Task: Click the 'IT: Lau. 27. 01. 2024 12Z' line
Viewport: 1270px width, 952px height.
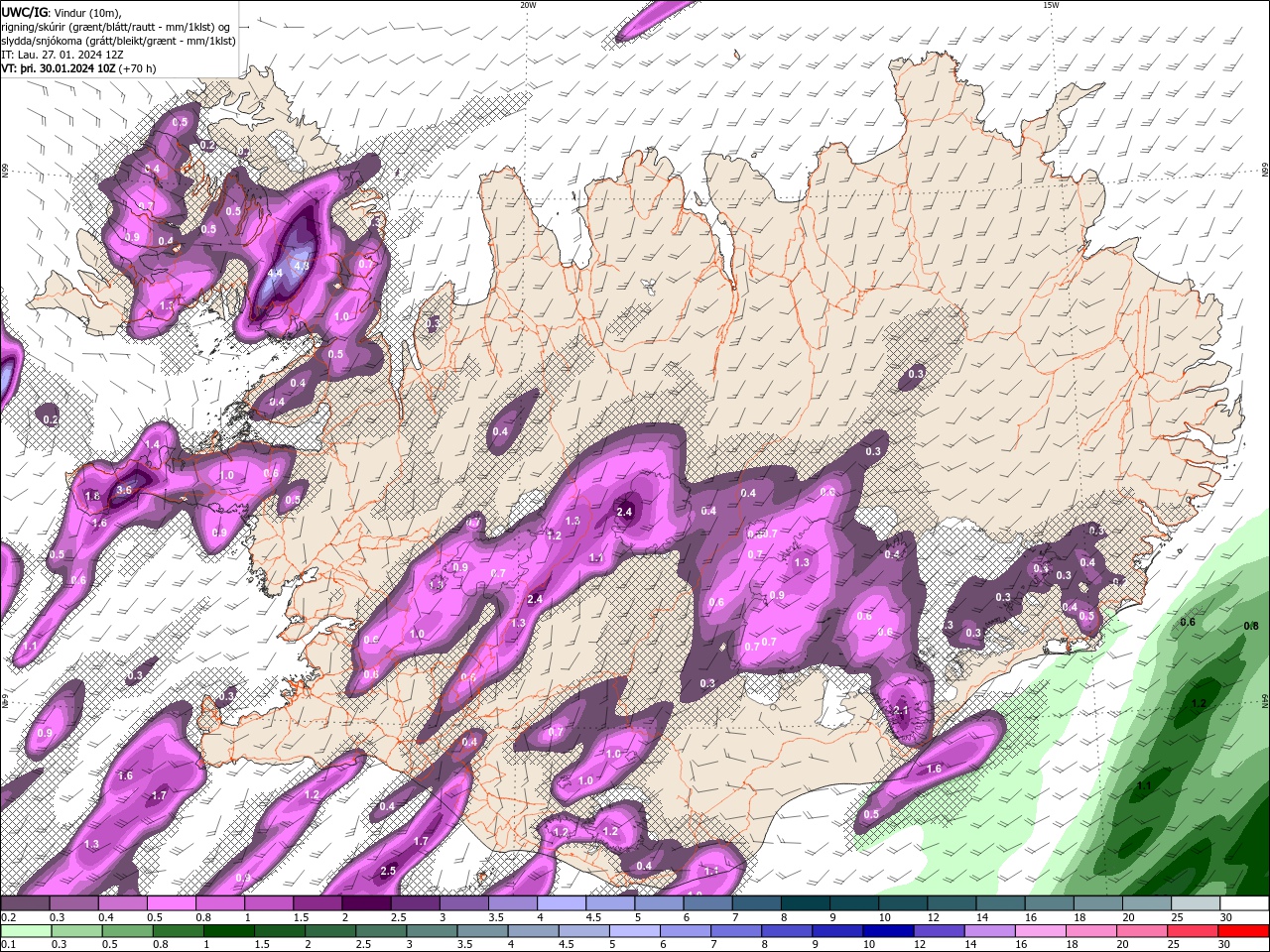Action: [x=62, y=55]
